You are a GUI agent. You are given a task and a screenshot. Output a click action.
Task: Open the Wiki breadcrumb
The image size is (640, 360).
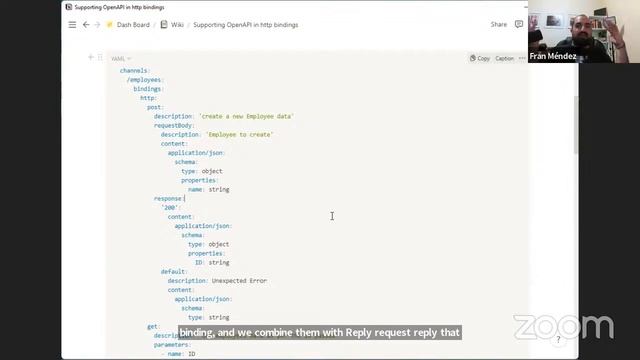click(177, 25)
